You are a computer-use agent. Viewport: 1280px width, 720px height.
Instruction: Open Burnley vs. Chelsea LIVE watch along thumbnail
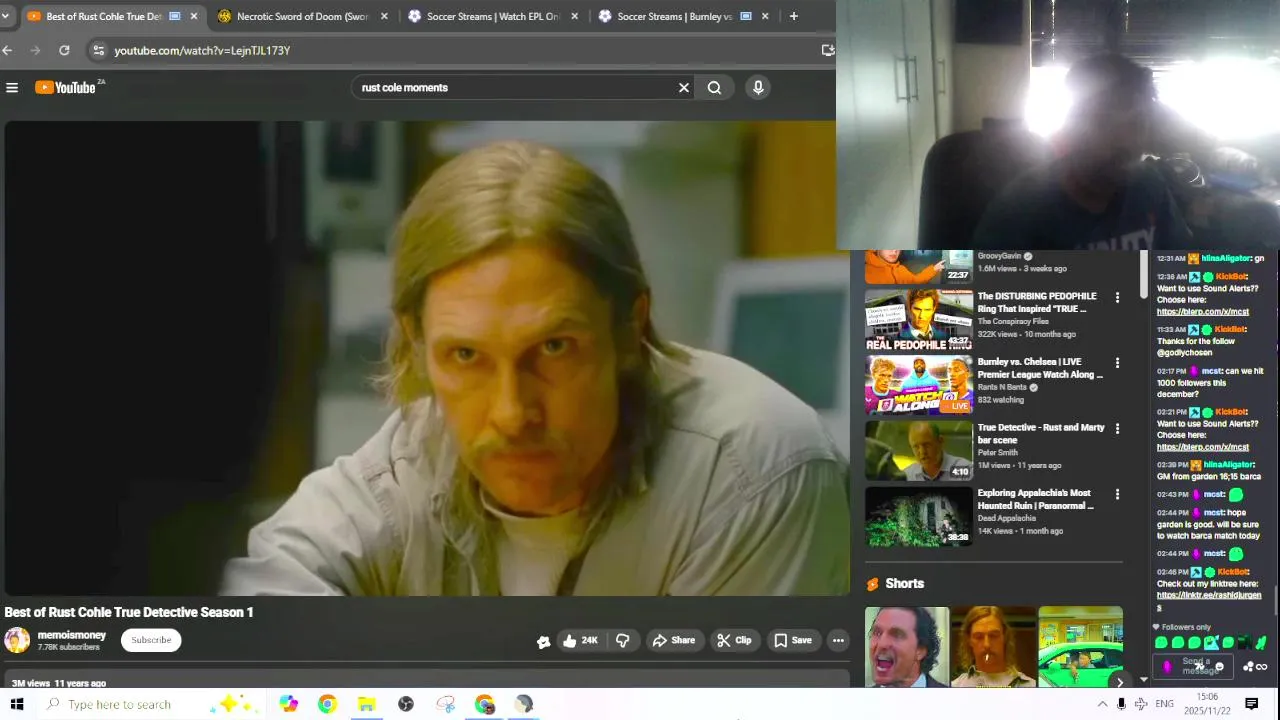point(918,385)
